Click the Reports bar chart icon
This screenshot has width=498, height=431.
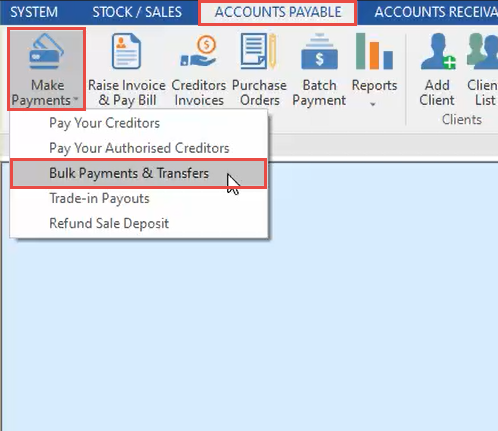374,51
